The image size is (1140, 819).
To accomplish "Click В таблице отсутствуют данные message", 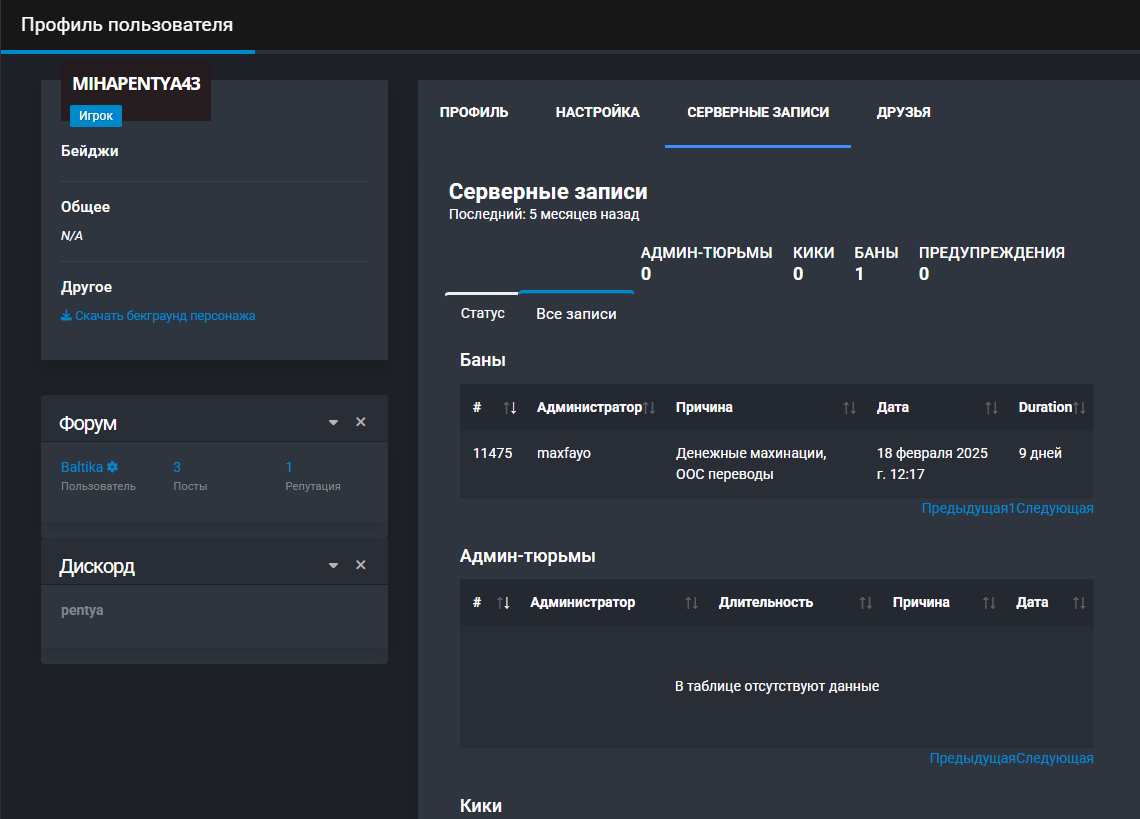I will coord(776,686).
